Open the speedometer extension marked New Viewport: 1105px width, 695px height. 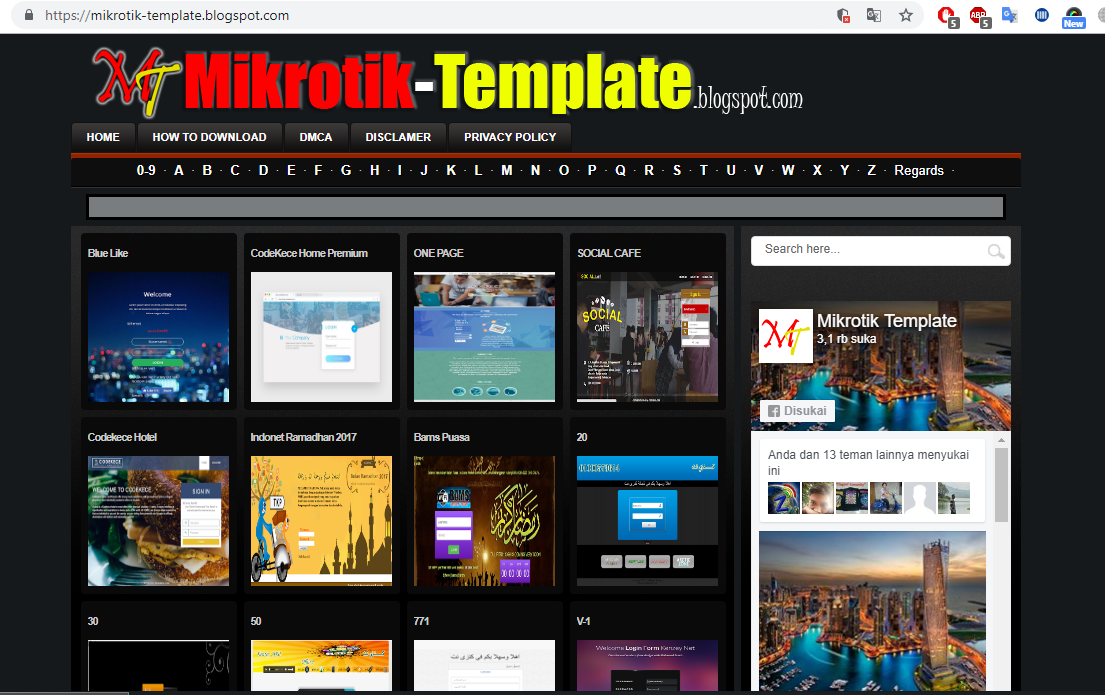tap(1073, 17)
